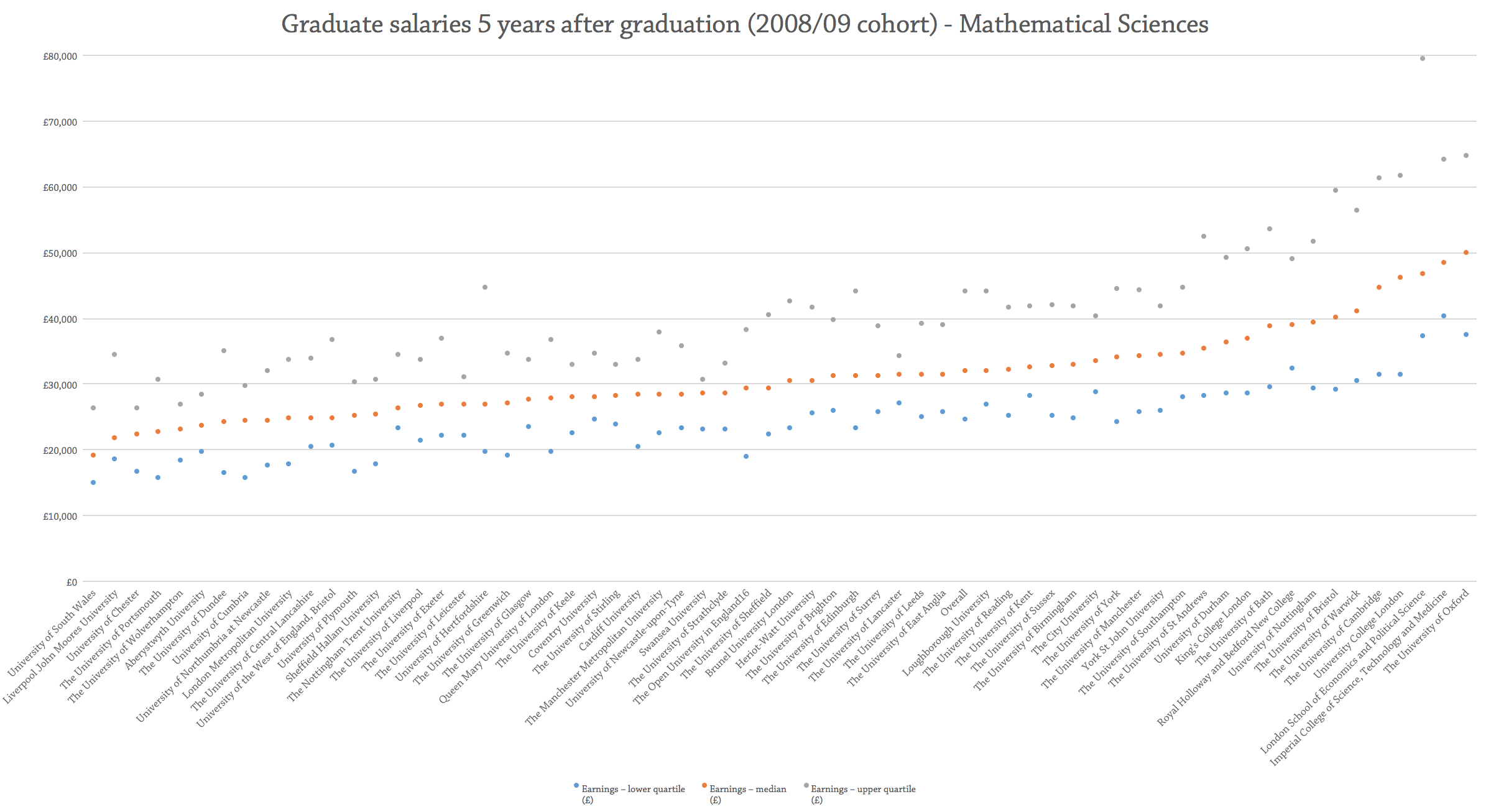Select 'University of South Wales' axis label
The height and width of the screenshot is (812, 1491).
52,633
